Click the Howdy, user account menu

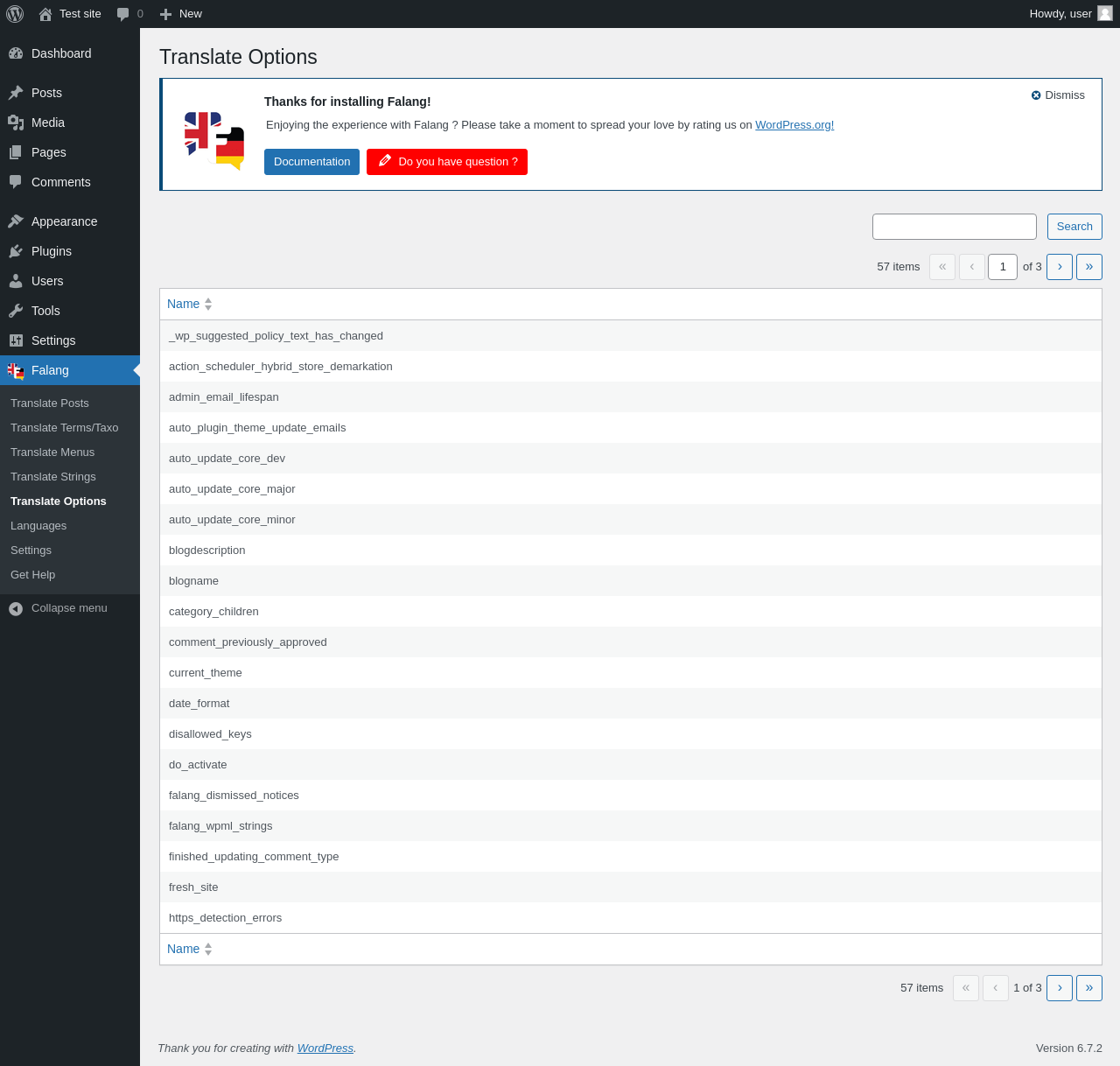[x=1070, y=14]
